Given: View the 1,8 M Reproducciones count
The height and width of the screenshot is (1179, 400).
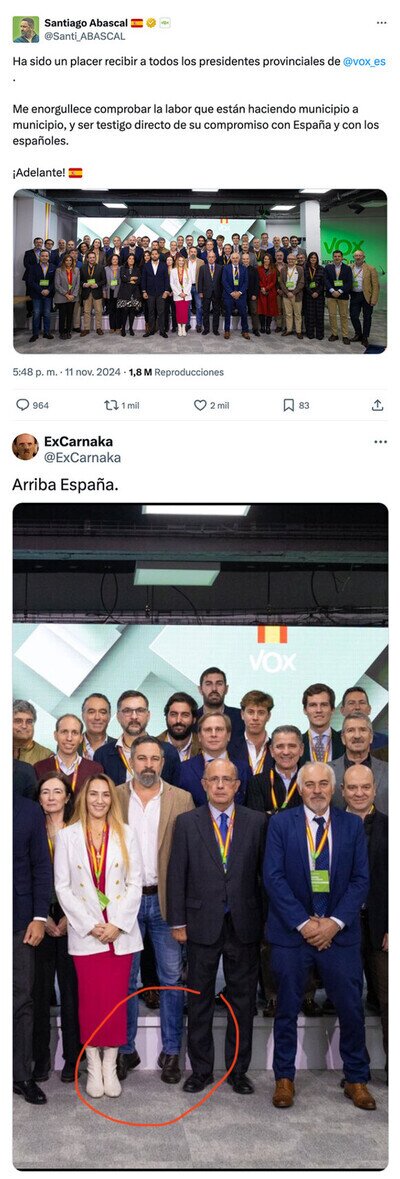Looking at the screenshot, I should (x=176, y=372).
